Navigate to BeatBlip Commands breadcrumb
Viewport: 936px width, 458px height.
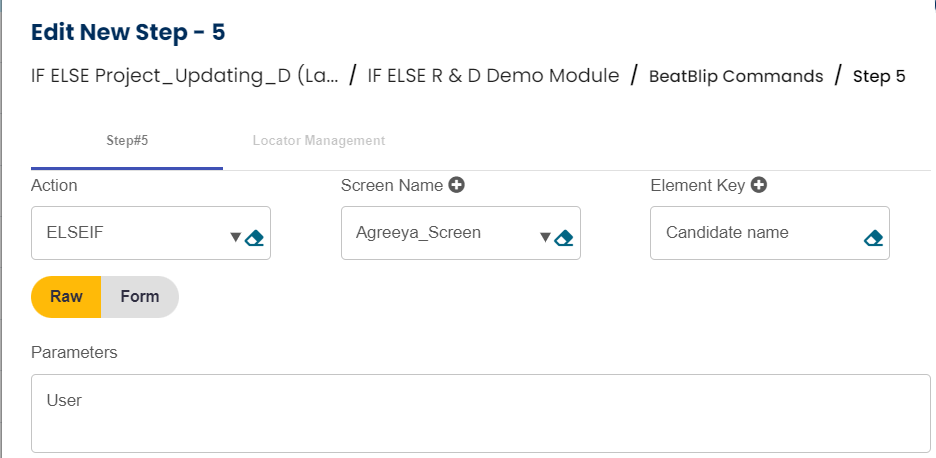tap(736, 76)
